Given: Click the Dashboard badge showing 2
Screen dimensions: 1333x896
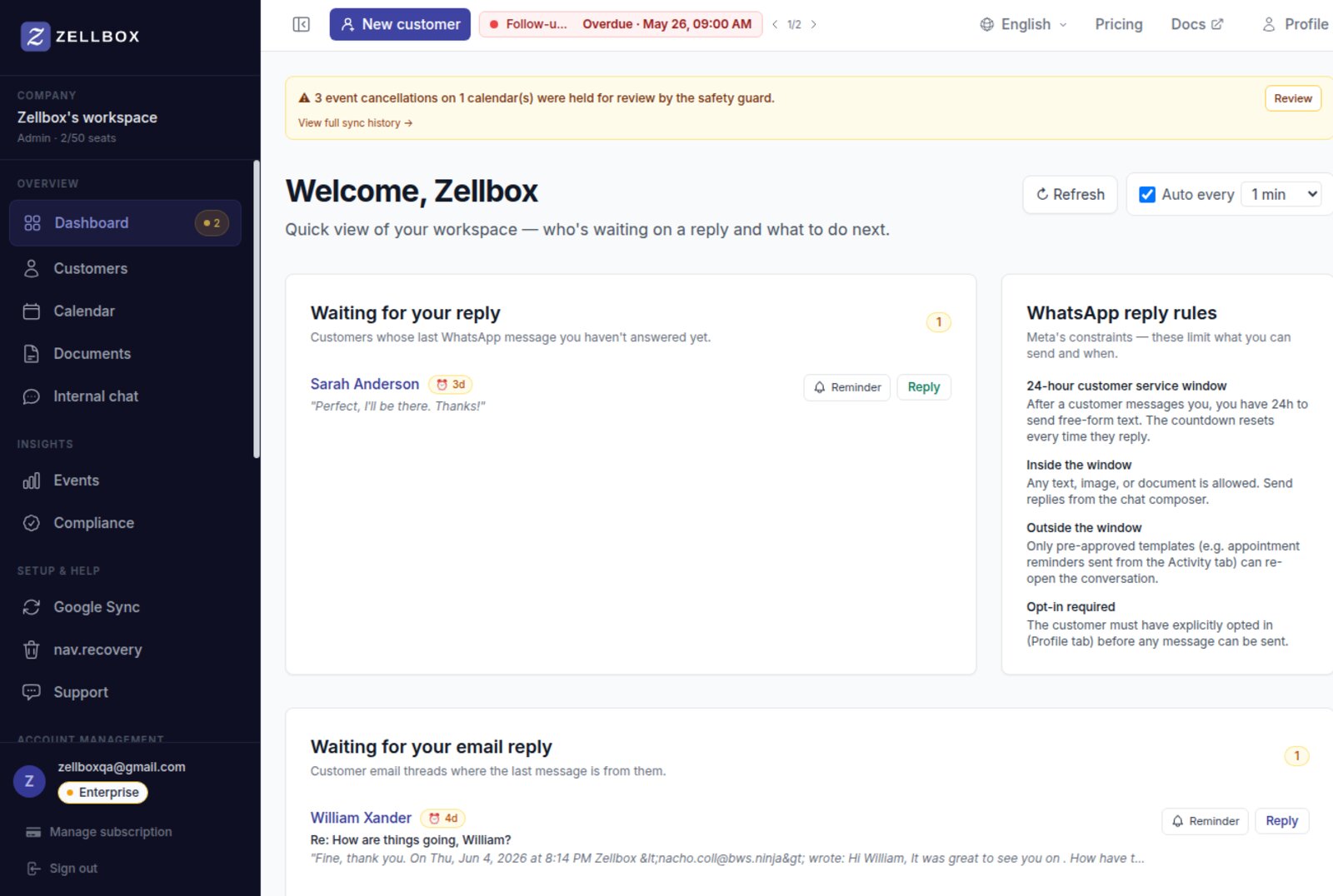Looking at the screenshot, I should (212, 222).
